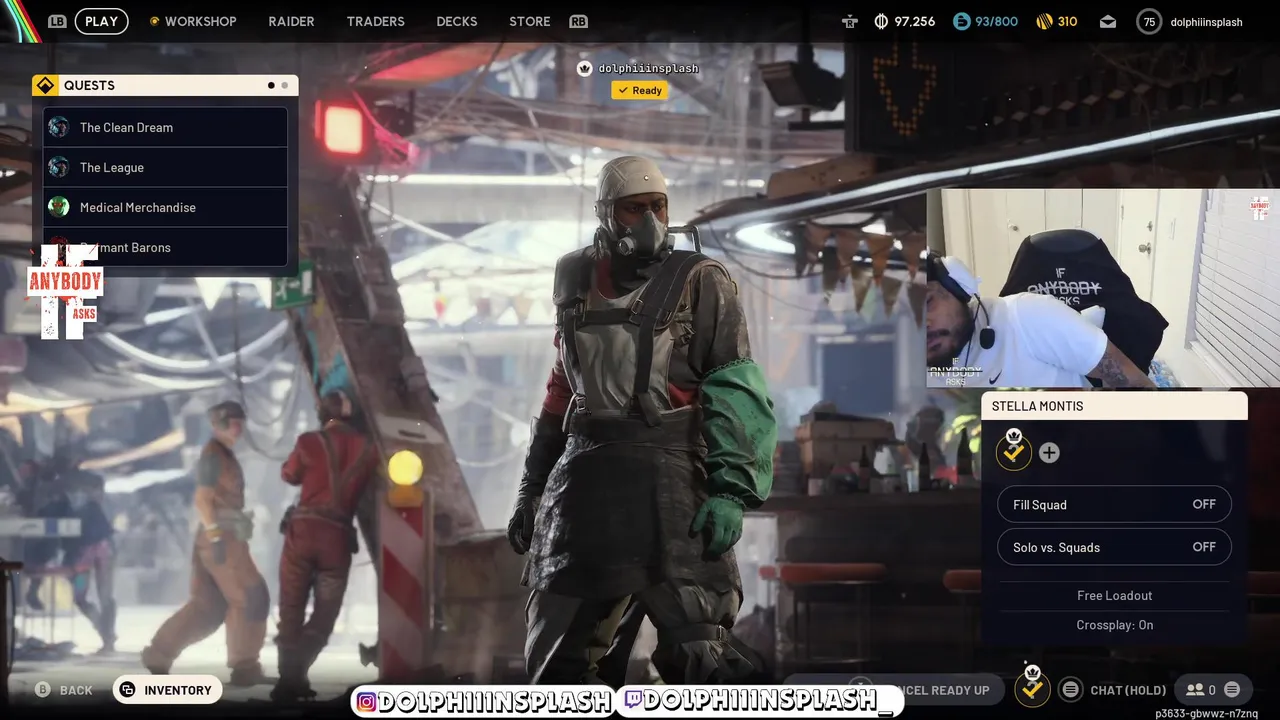Click The Clean Dream trader portrait
This screenshot has width=1280, height=720.
coord(59,127)
